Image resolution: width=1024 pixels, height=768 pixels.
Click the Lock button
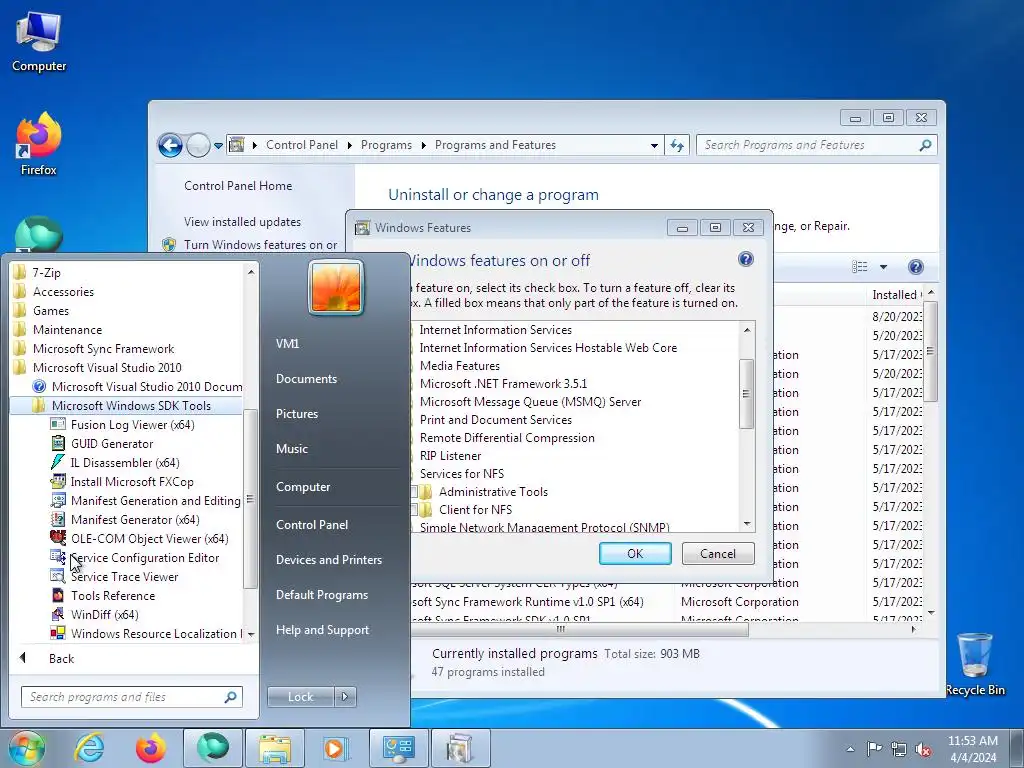300,697
